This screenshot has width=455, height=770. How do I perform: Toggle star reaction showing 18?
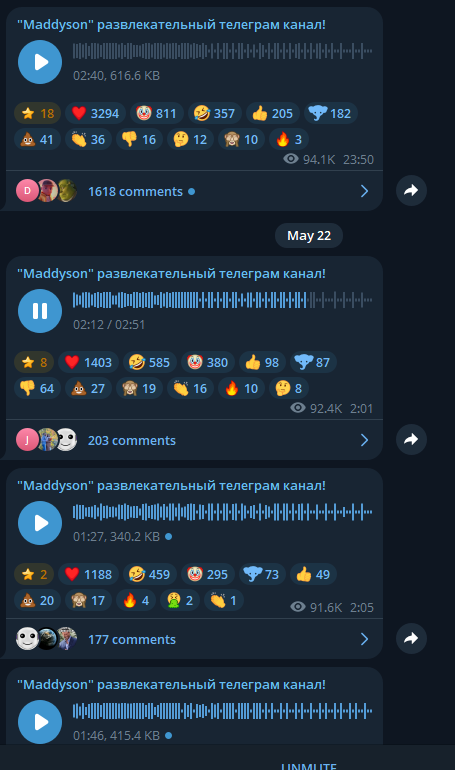[37, 113]
